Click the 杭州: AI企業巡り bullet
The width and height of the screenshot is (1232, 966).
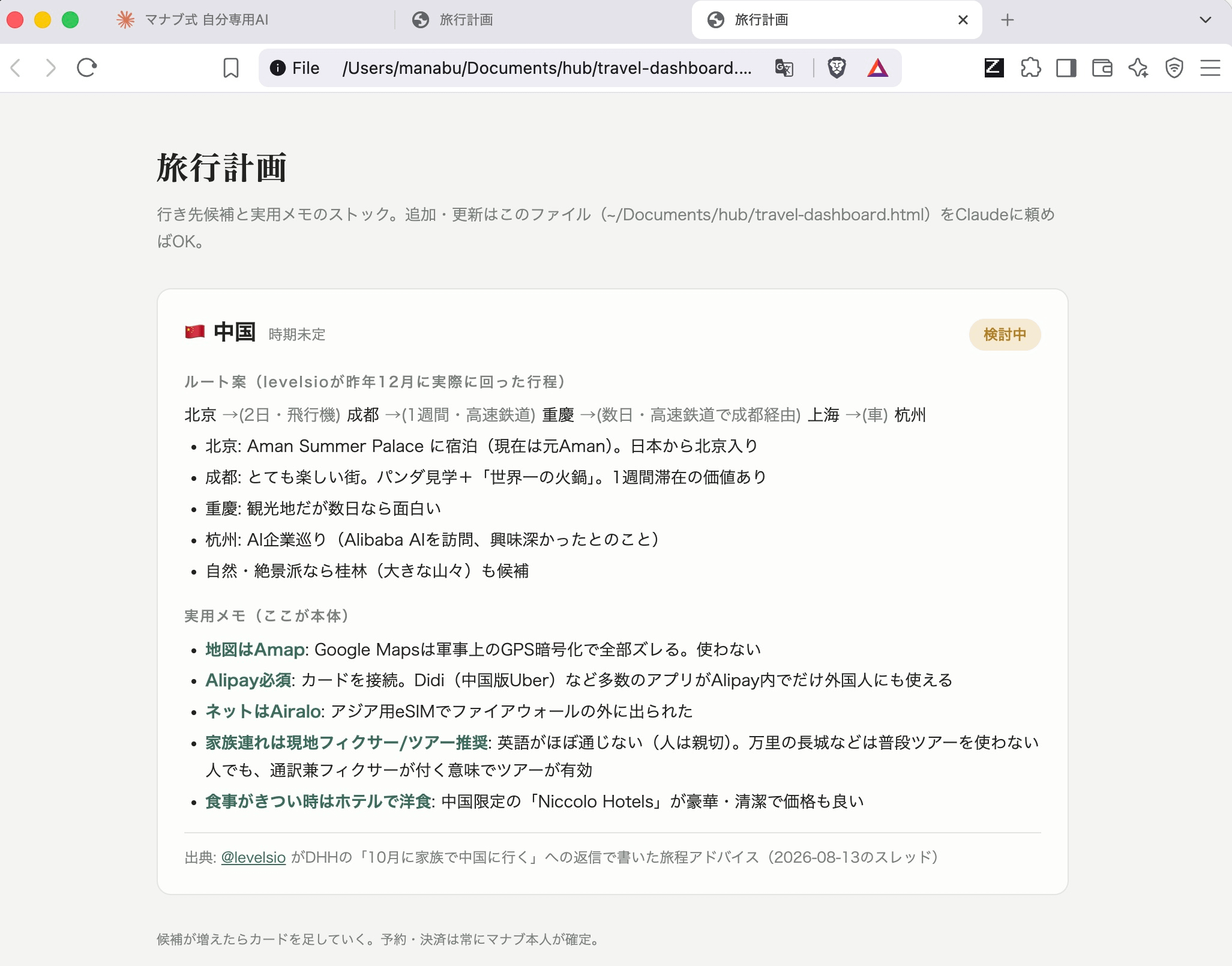[x=433, y=540]
